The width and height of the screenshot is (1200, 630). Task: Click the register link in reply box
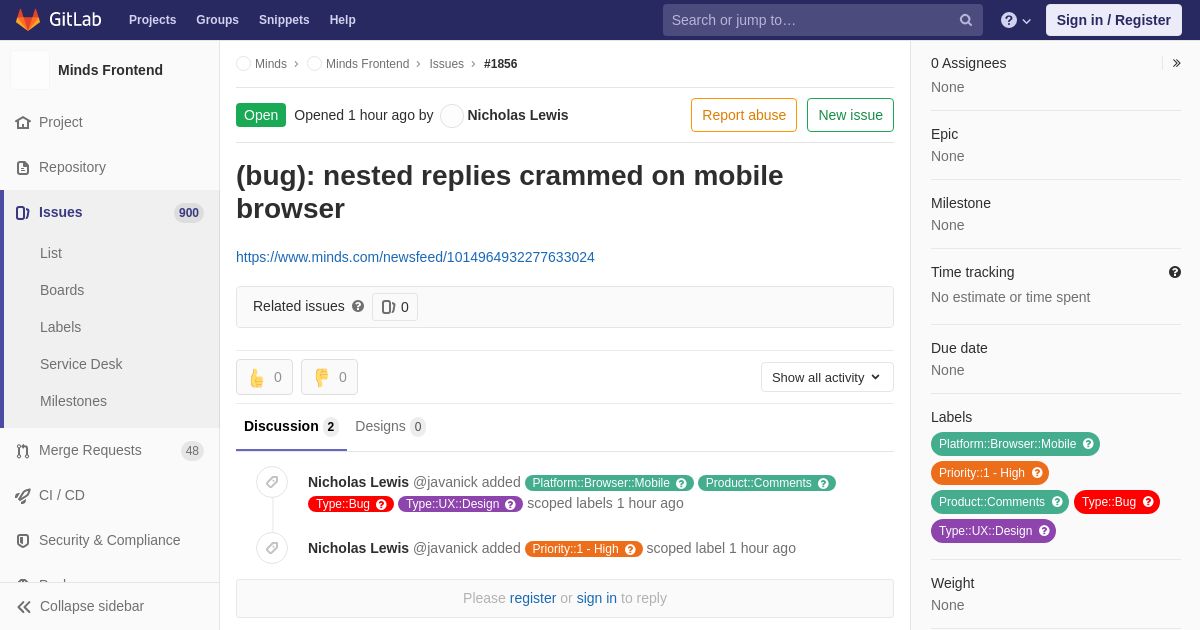[533, 598]
